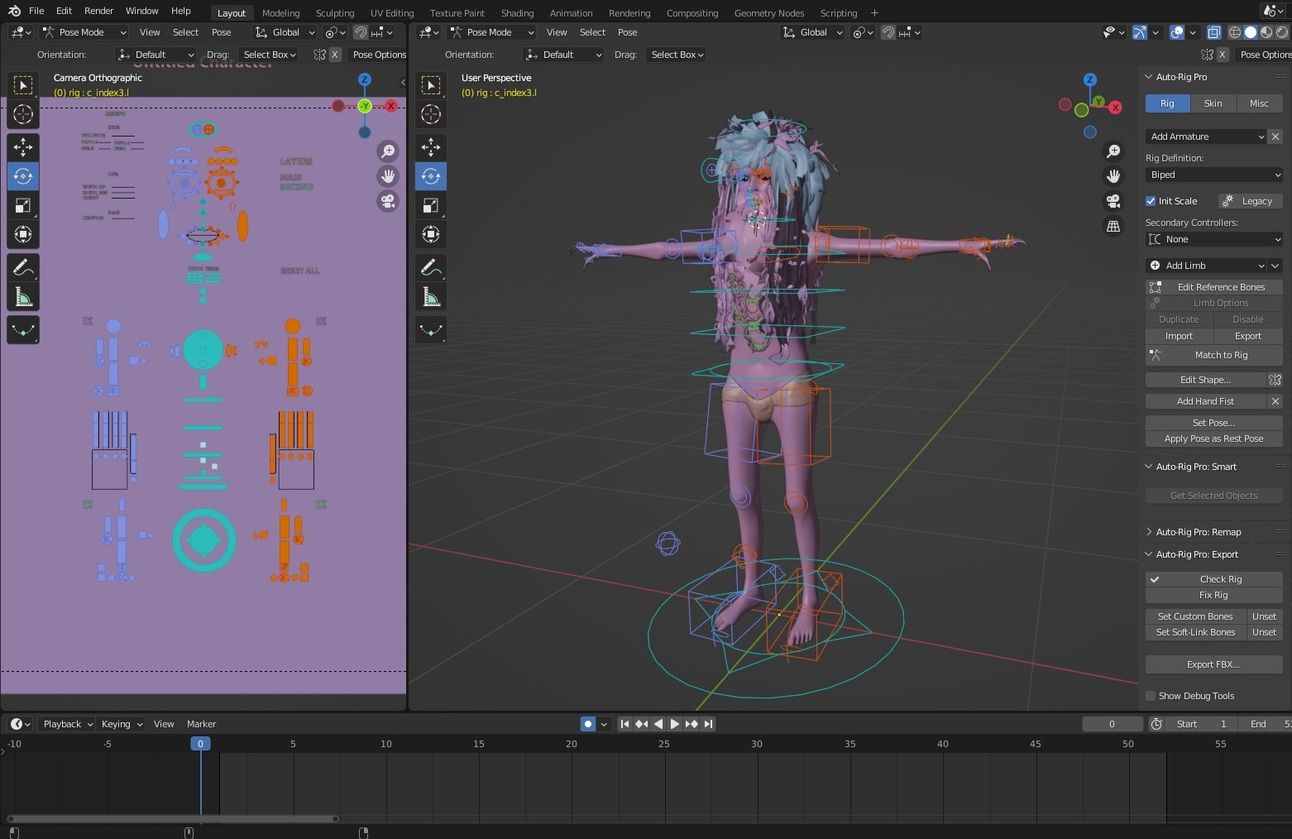Image resolution: width=1292 pixels, height=839 pixels.
Task: Collapse the Auto-Rig Pro: Export panel
Action: [x=1148, y=554]
